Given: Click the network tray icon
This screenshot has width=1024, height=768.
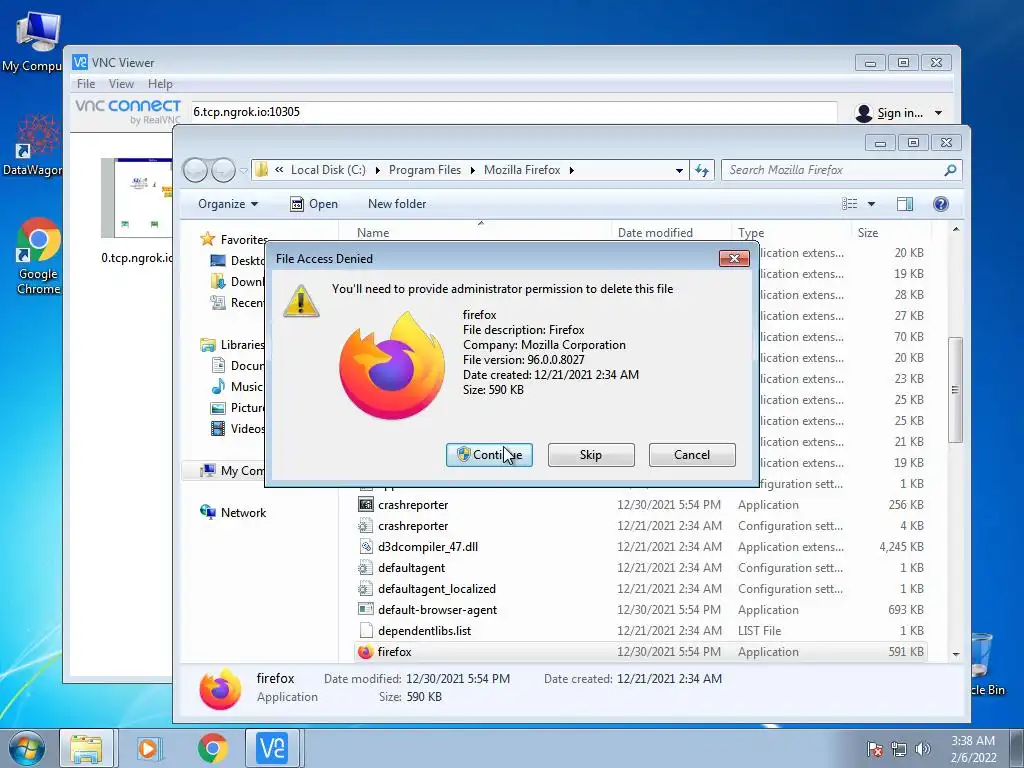Looking at the screenshot, I should 899,749.
